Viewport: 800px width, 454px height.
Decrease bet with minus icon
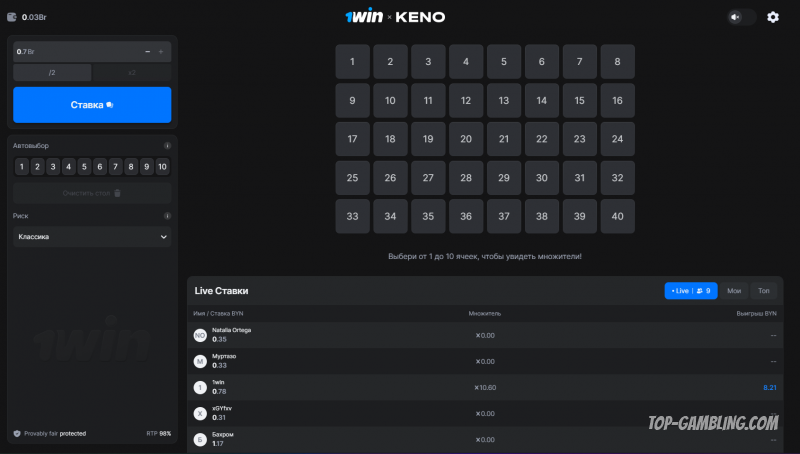[148, 51]
